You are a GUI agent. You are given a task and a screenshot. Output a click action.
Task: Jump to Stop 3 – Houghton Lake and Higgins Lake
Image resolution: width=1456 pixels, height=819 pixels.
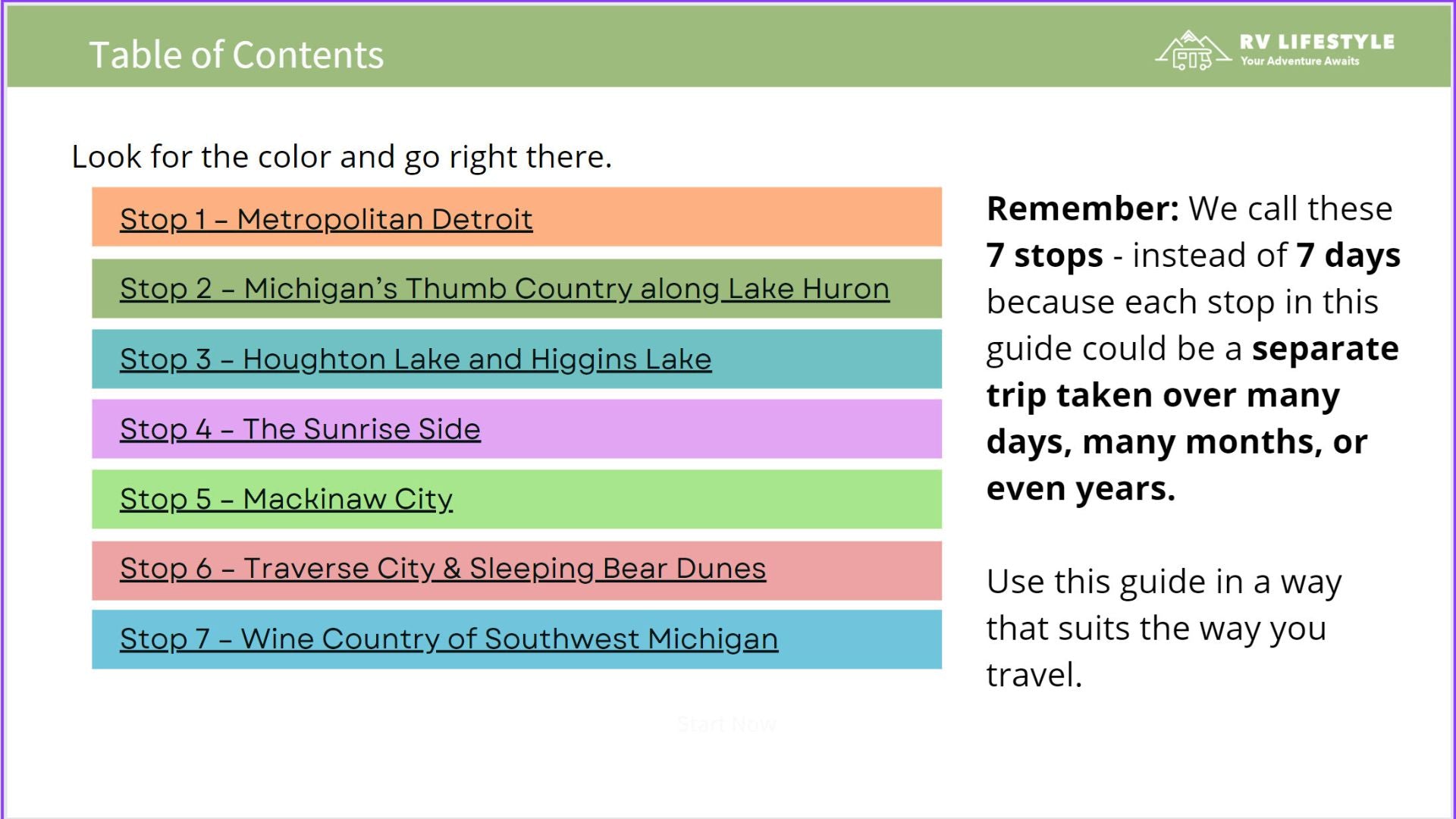click(x=416, y=359)
